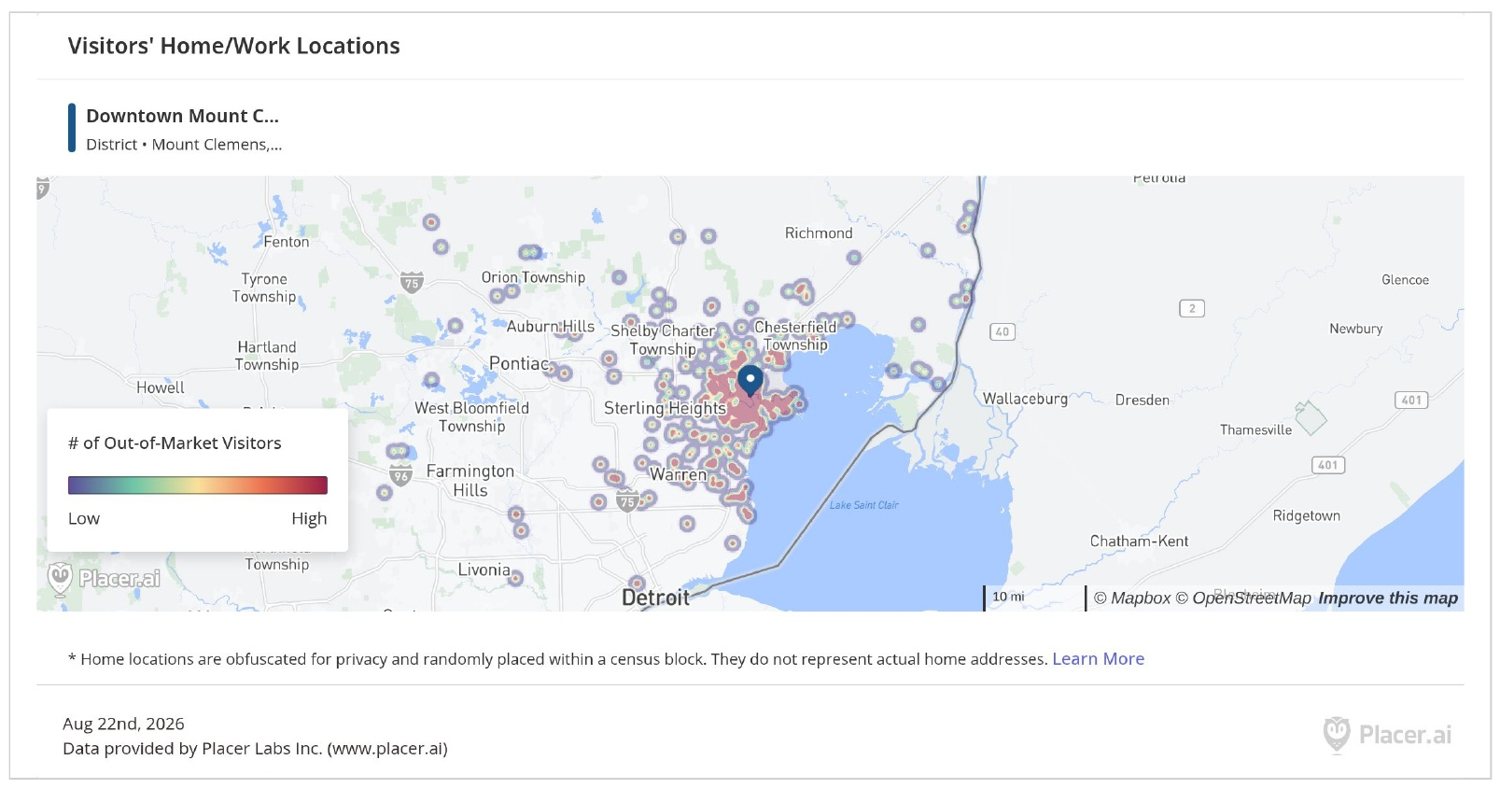This screenshot has height=788, width=1500.
Task: Click the Improve this map link
Action: (x=1388, y=598)
